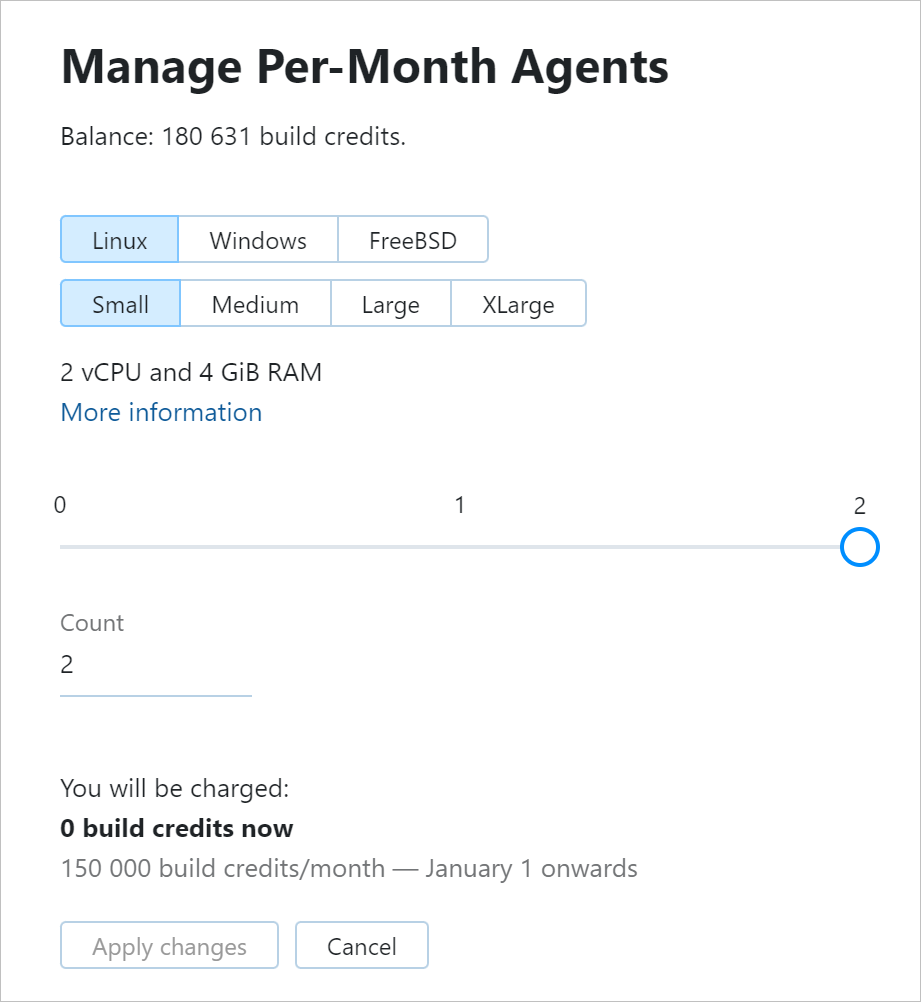Cancel the per-month agent changes
Image resolution: width=921 pixels, height=1002 pixels.
pos(361,945)
